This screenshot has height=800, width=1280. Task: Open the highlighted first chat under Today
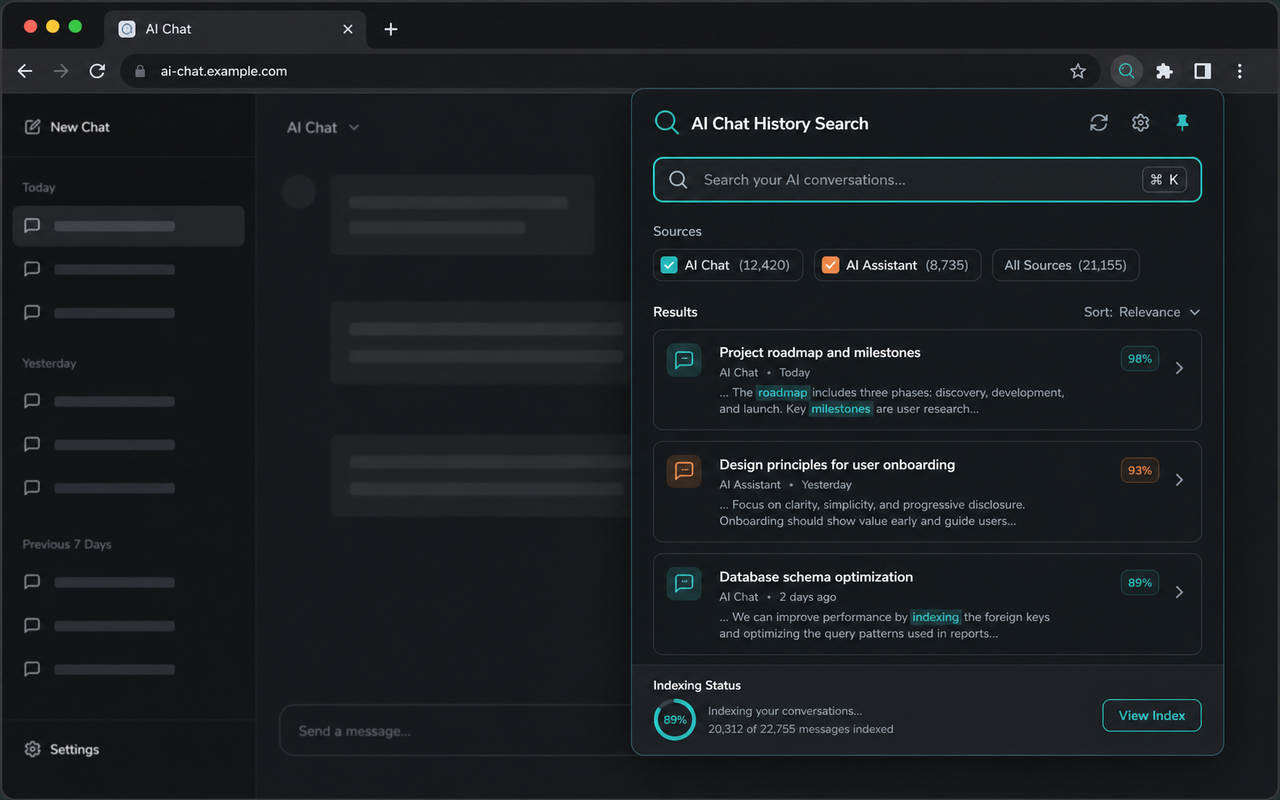click(129, 226)
